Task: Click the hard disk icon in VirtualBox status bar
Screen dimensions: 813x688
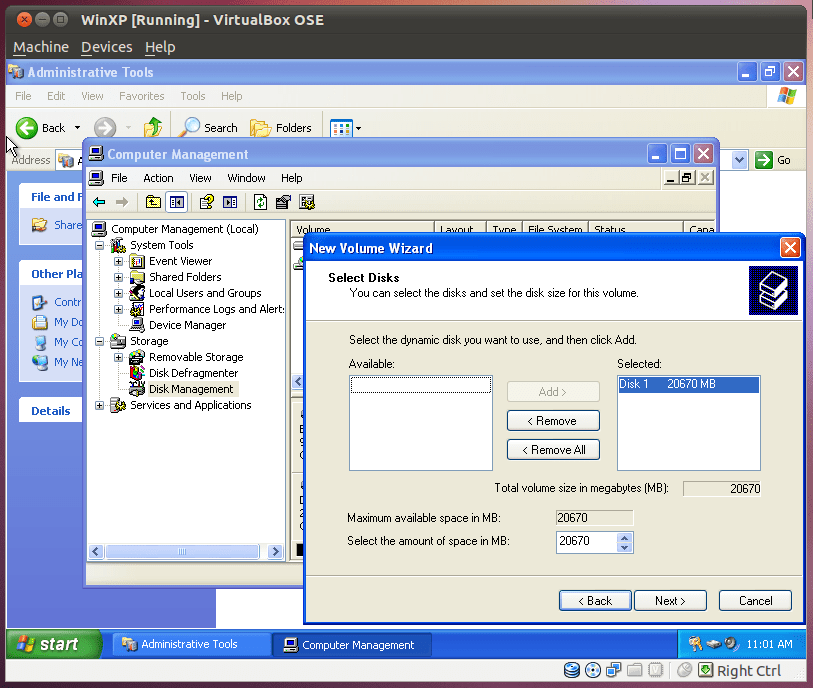Action: [x=572, y=670]
